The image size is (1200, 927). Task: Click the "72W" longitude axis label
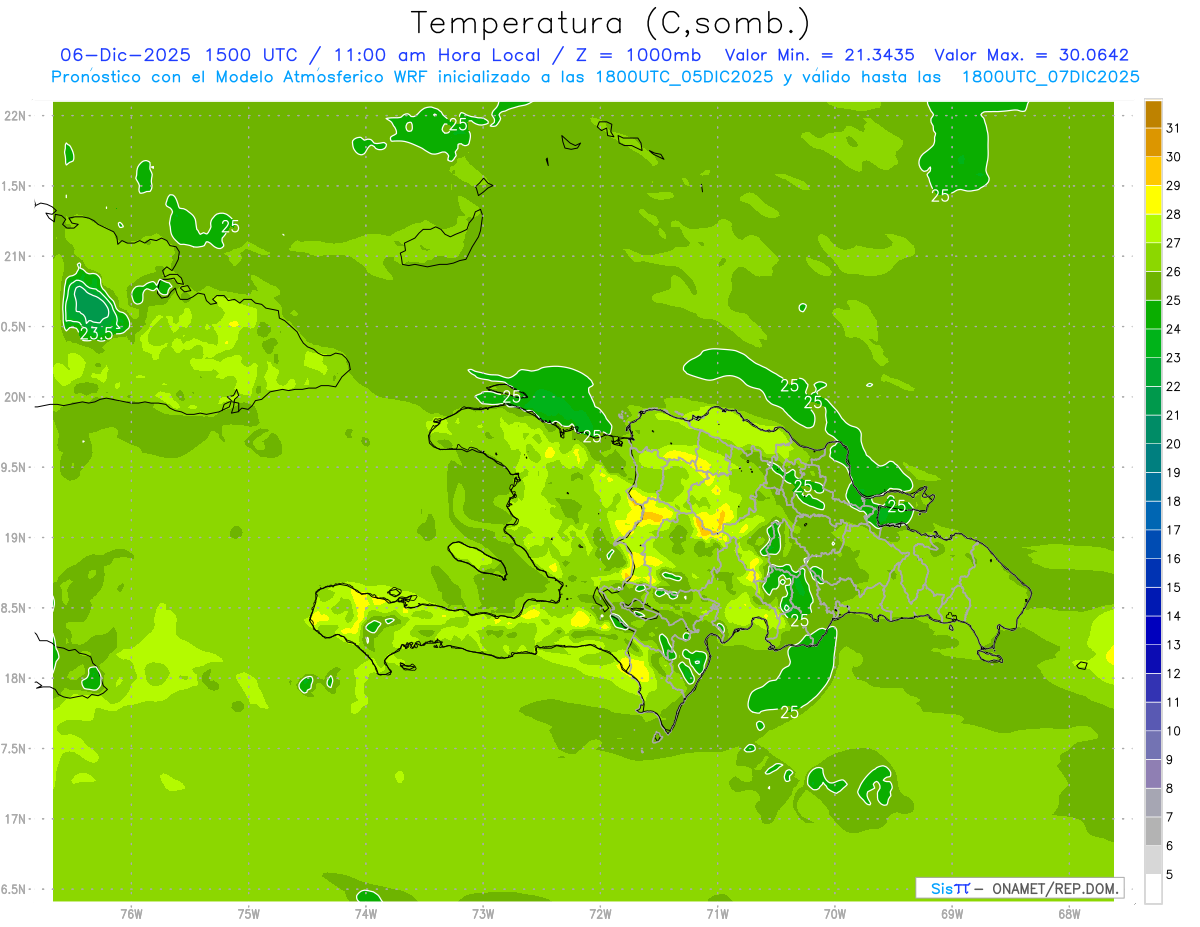600,914
